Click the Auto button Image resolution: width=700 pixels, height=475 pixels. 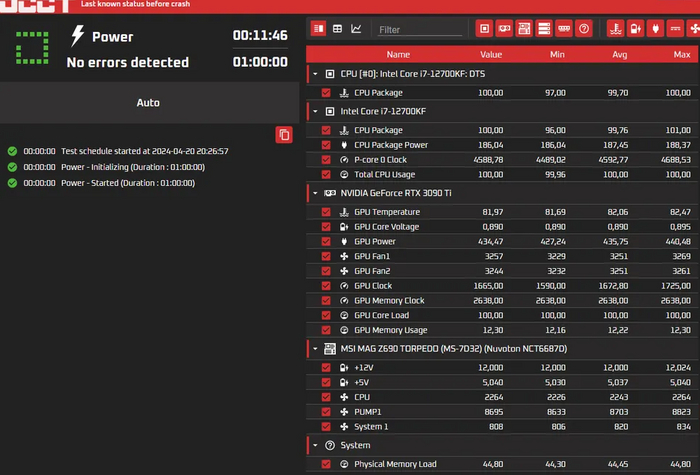tap(148, 103)
